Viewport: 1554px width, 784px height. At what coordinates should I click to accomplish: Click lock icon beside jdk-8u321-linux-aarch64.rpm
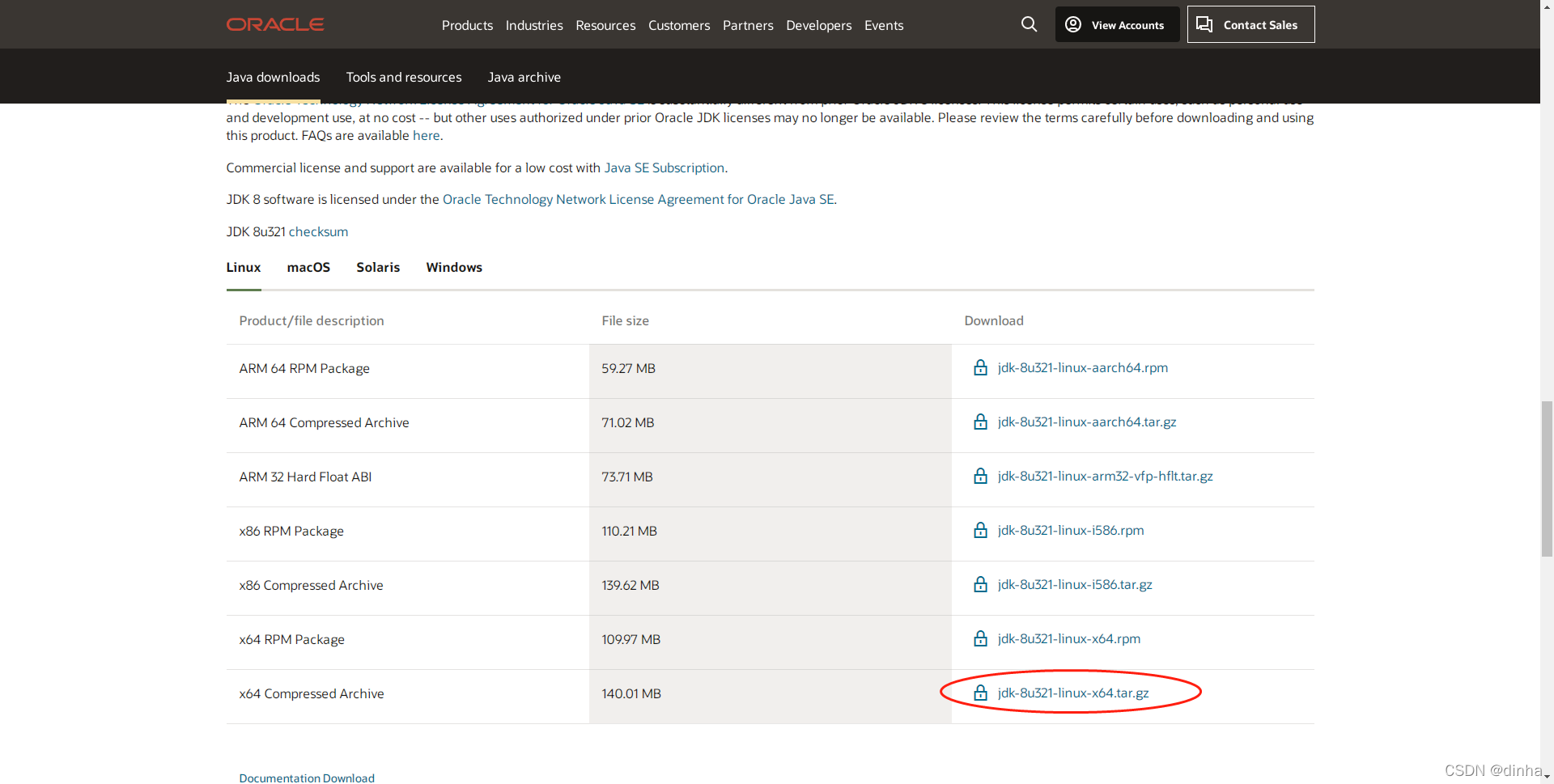980,367
